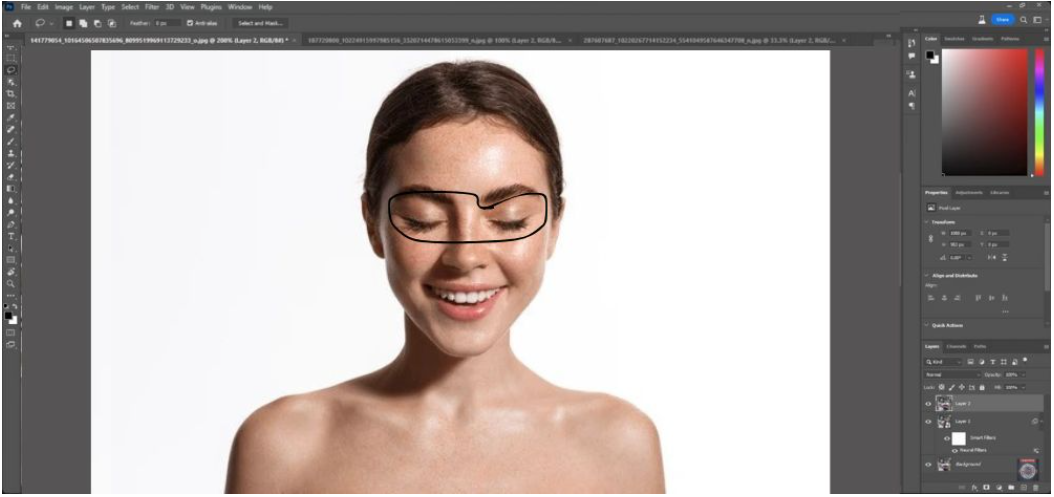The height and width of the screenshot is (497, 1054).
Task: Select the History Brush tool
Action: pos(11,165)
